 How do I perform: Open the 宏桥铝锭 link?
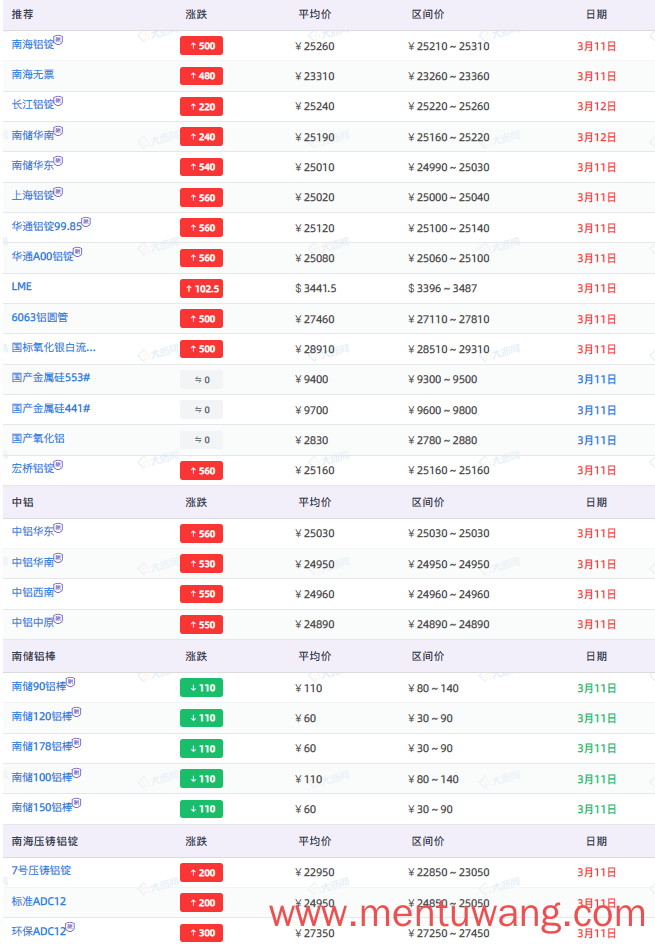pyautogui.click(x=33, y=468)
